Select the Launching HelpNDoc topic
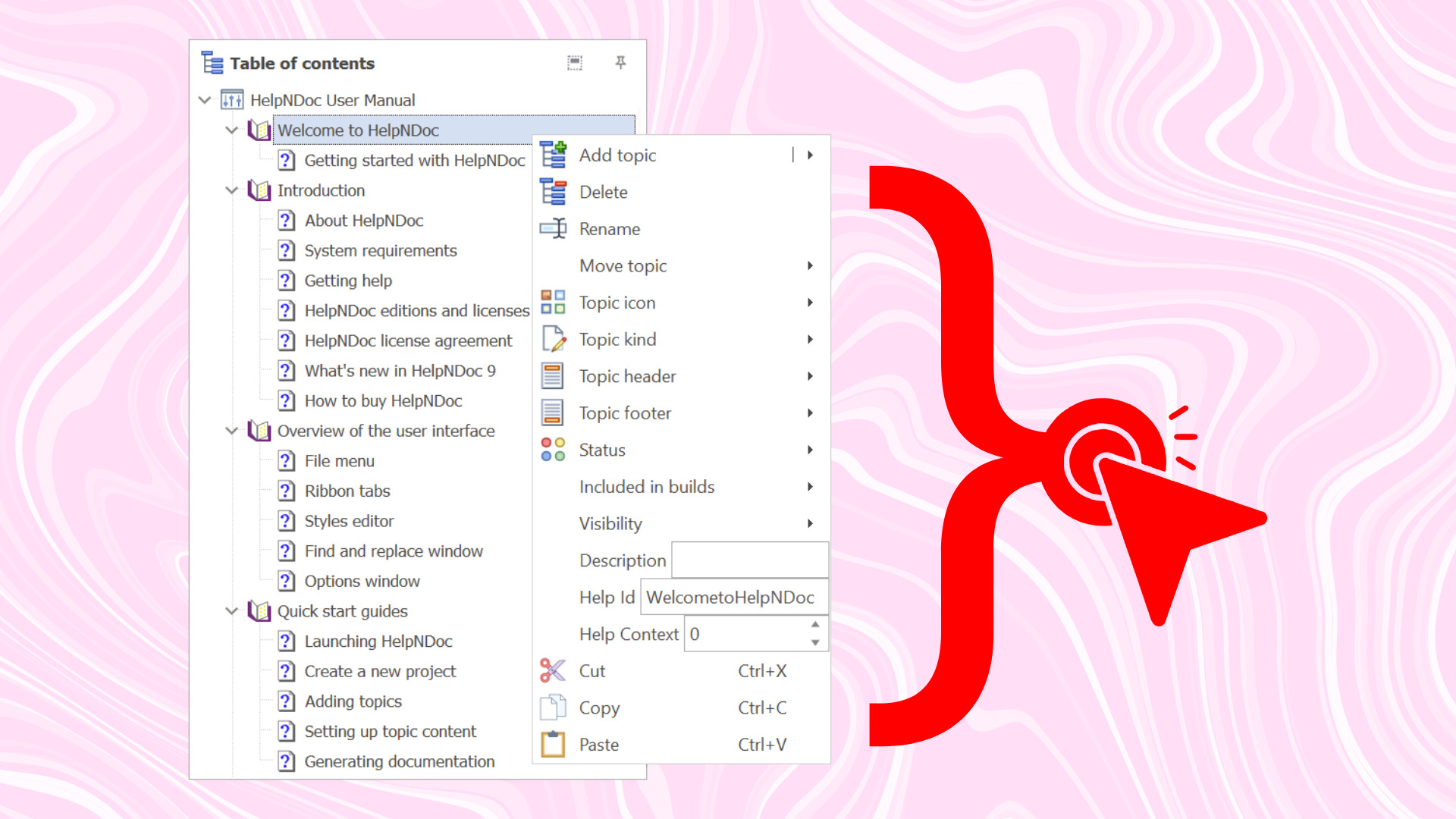The width and height of the screenshot is (1456, 819). (378, 642)
